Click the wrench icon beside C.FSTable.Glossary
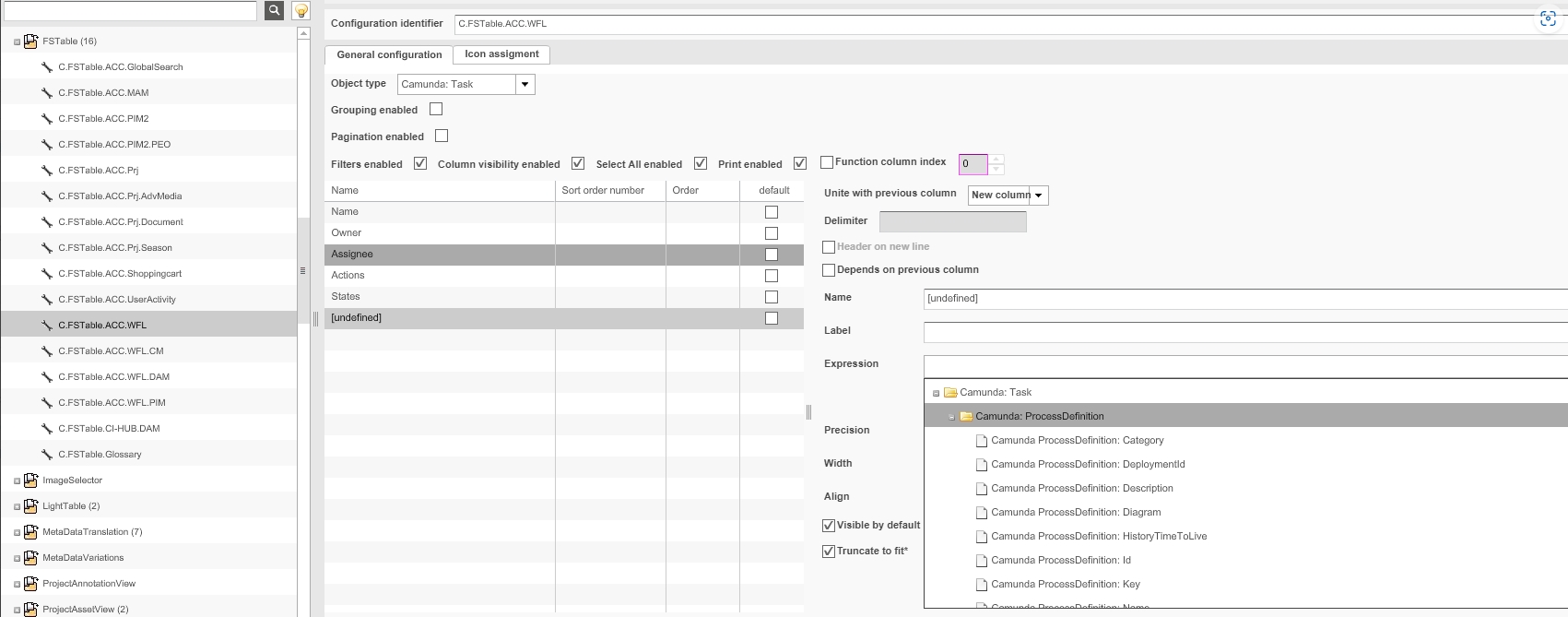The height and width of the screenshot is (617, 1568). coord(47,455)
